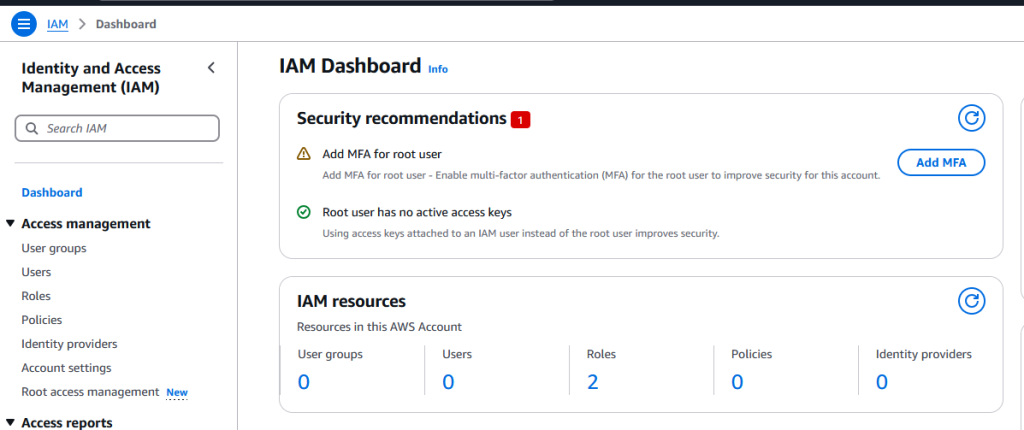Collapse the IAM side navigation panel

click(211, 68)
